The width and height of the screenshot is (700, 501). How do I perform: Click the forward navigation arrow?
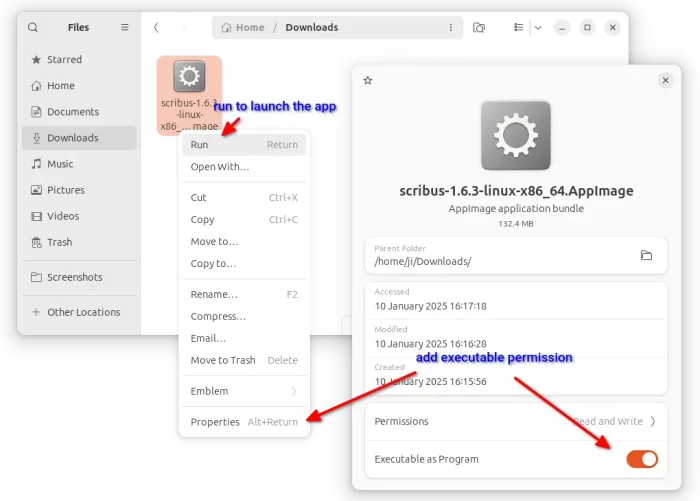point(183,28)
